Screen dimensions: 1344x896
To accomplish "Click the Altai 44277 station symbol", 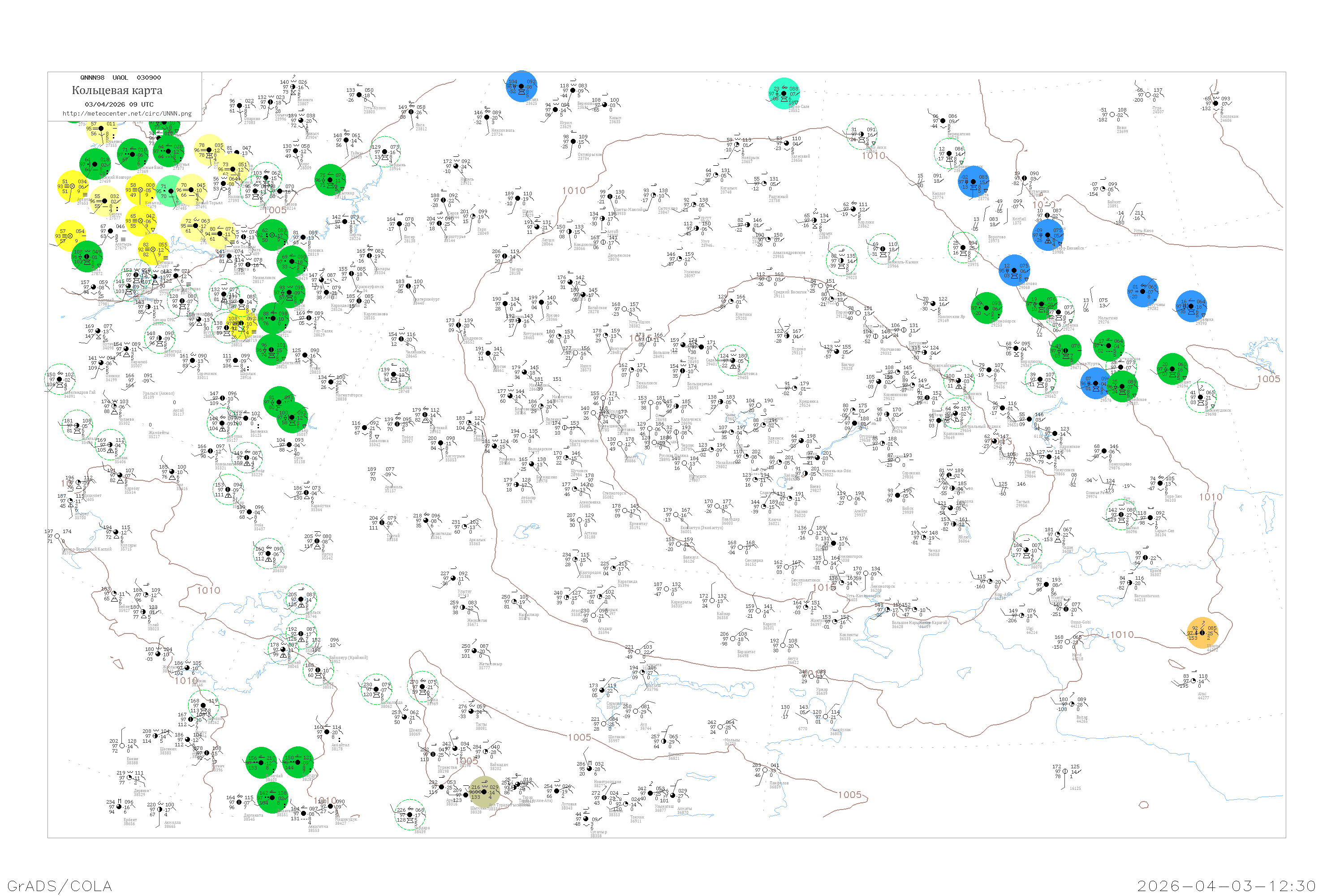I will tap(1193, 681).
